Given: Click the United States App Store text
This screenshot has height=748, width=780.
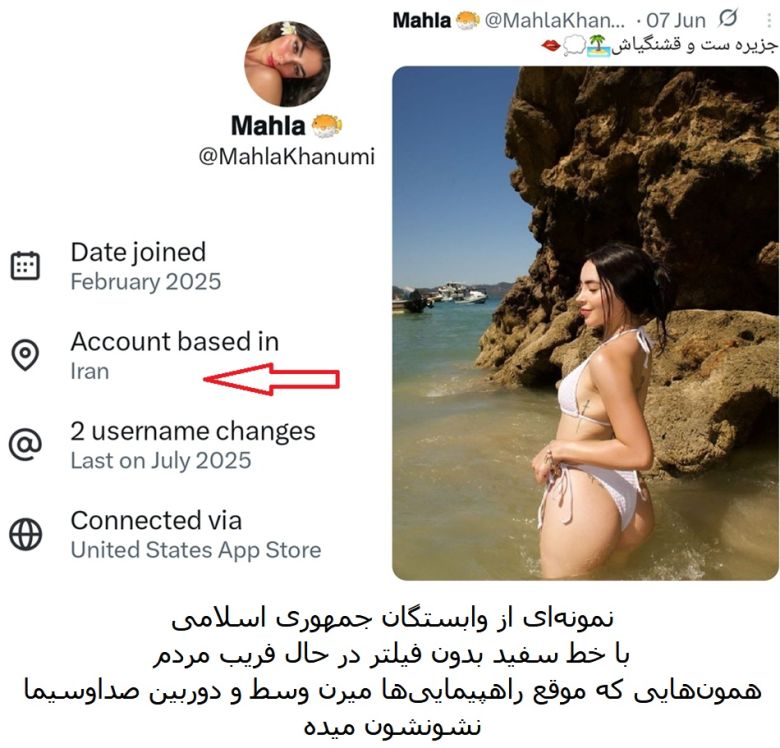Looking at the screenshot, I should tap(196, 550).
